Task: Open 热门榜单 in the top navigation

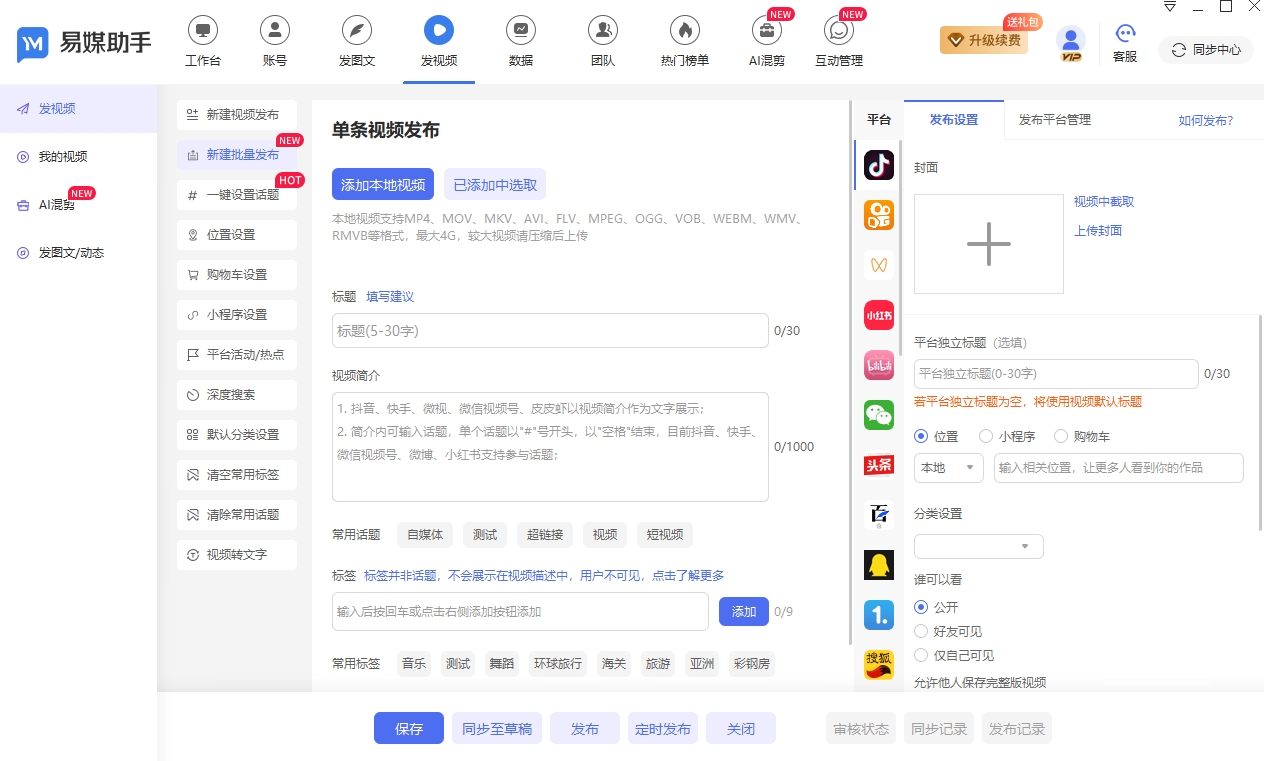Action: click(x=684, y=41)
